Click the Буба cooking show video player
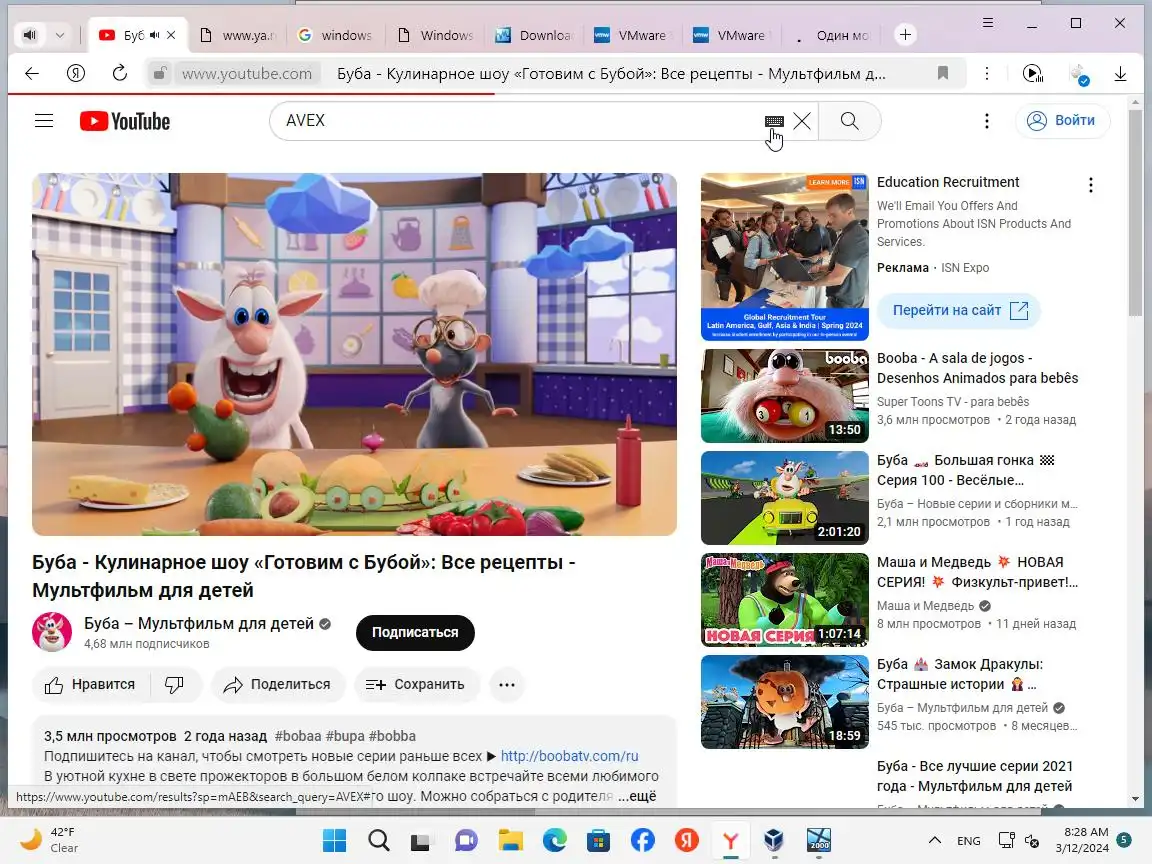The height and width of the screenshot is (864, 1152). tap(354, 354)
